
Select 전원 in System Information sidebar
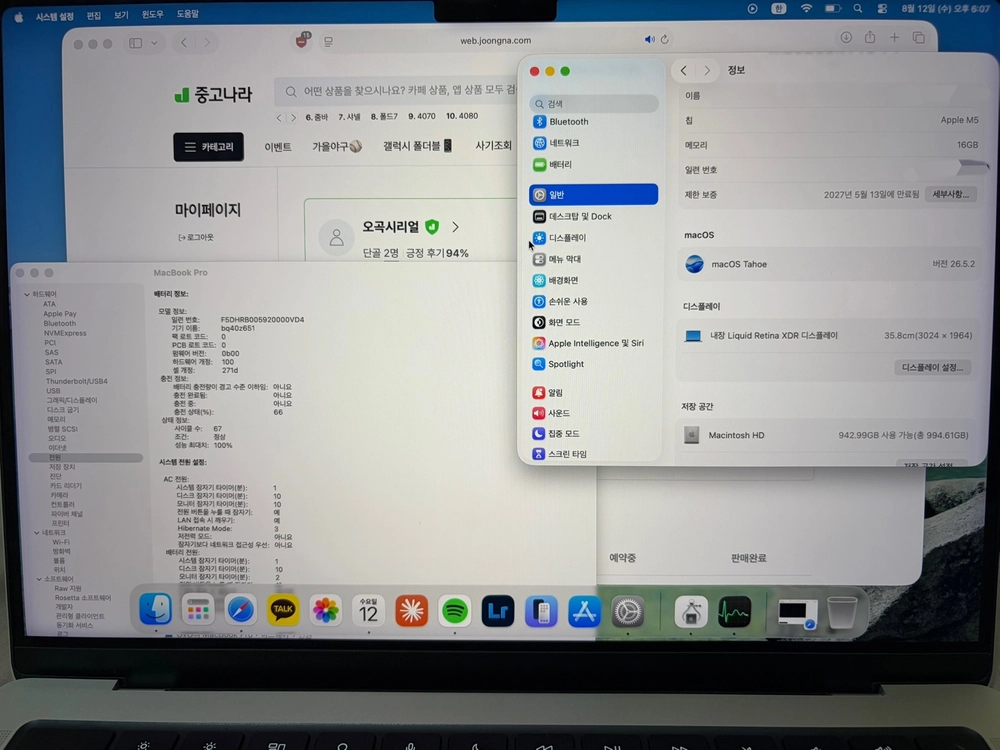(x=85, y=457)
